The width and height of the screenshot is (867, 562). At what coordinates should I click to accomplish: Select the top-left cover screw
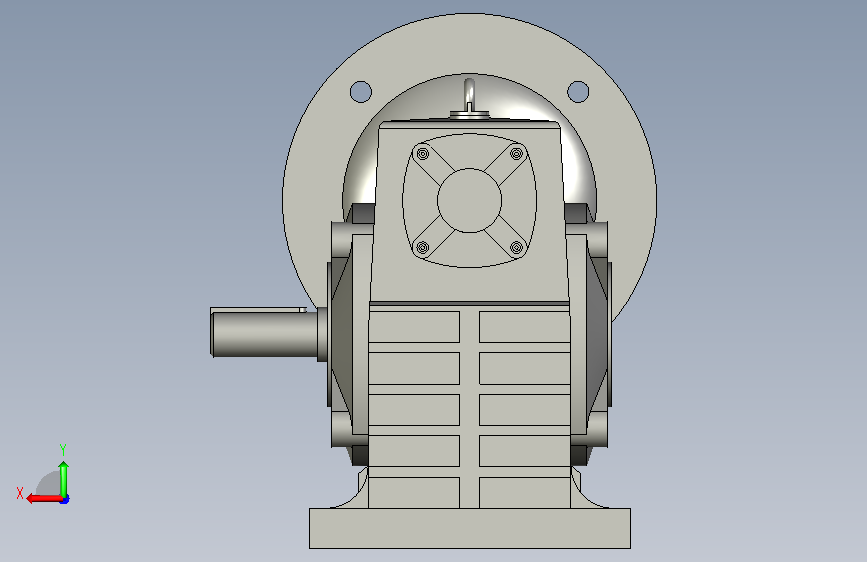tap(423, 153)
